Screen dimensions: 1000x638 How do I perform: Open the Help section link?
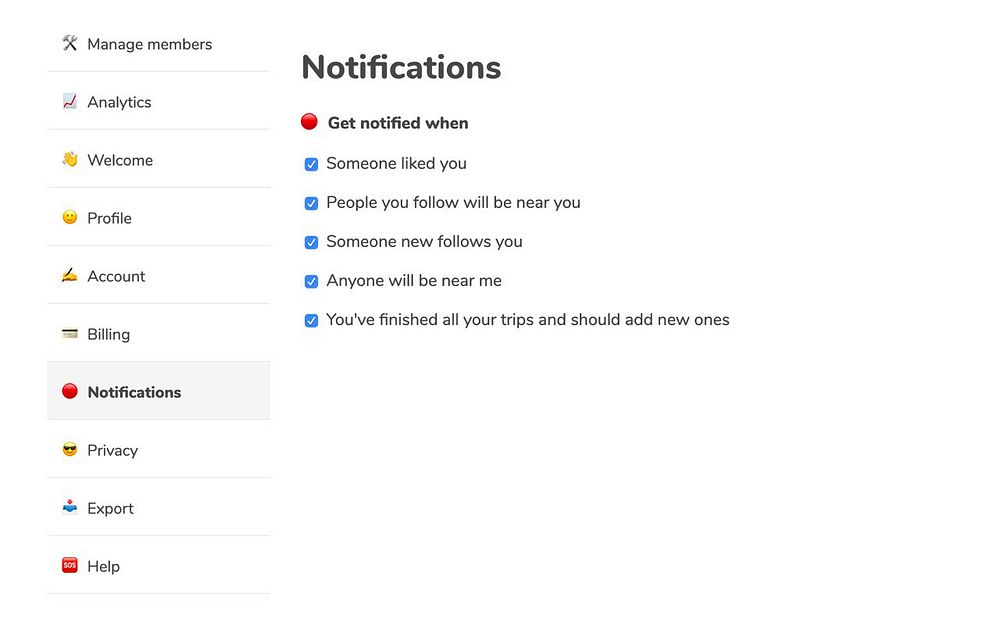point(103,566)
